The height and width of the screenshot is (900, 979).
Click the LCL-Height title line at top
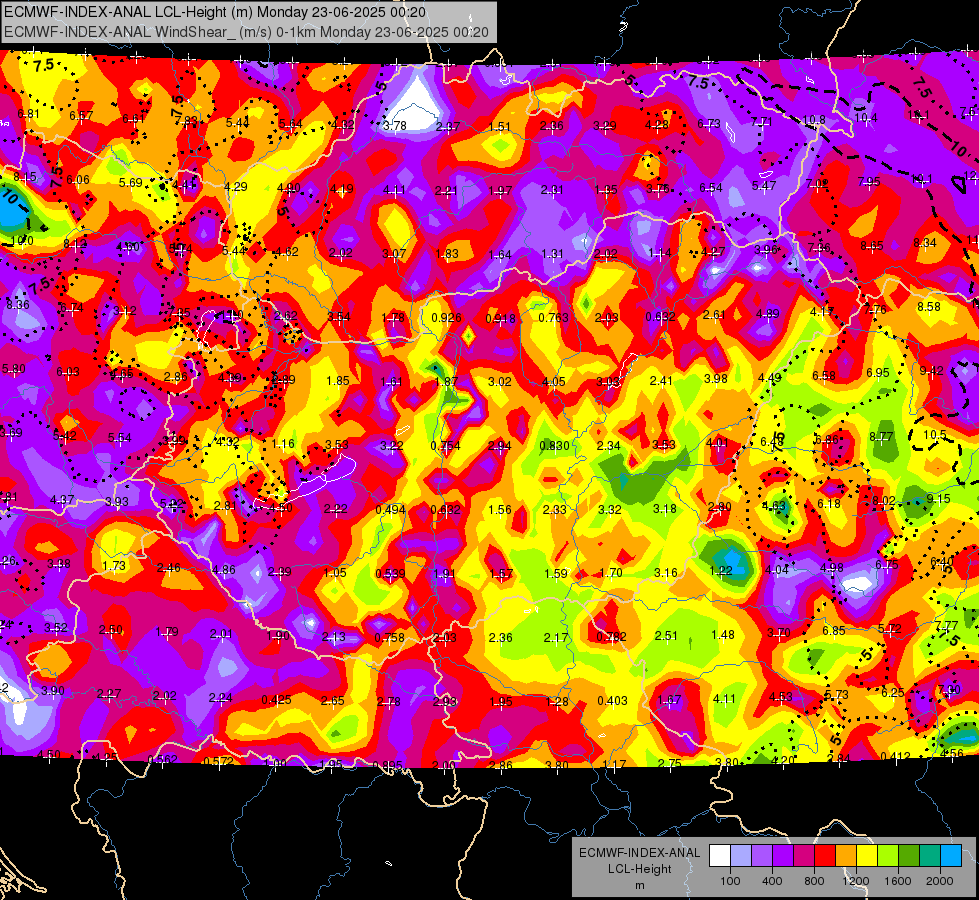pyautogui.click(x=215, y=12)
